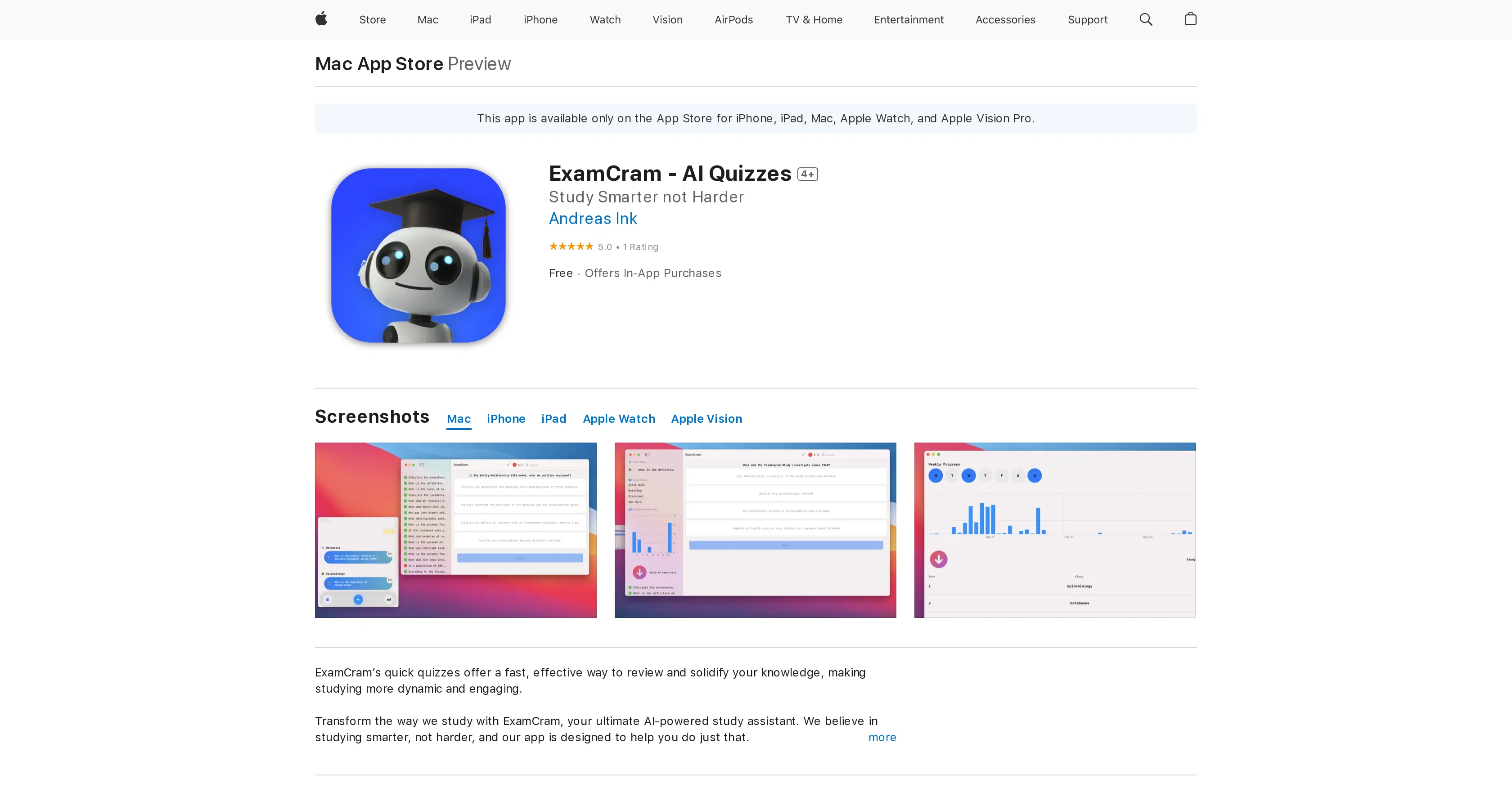This screenshot has height=788, width=1512.
Task: Open the iPhone navigation menu item
Action: pos(540,19)
